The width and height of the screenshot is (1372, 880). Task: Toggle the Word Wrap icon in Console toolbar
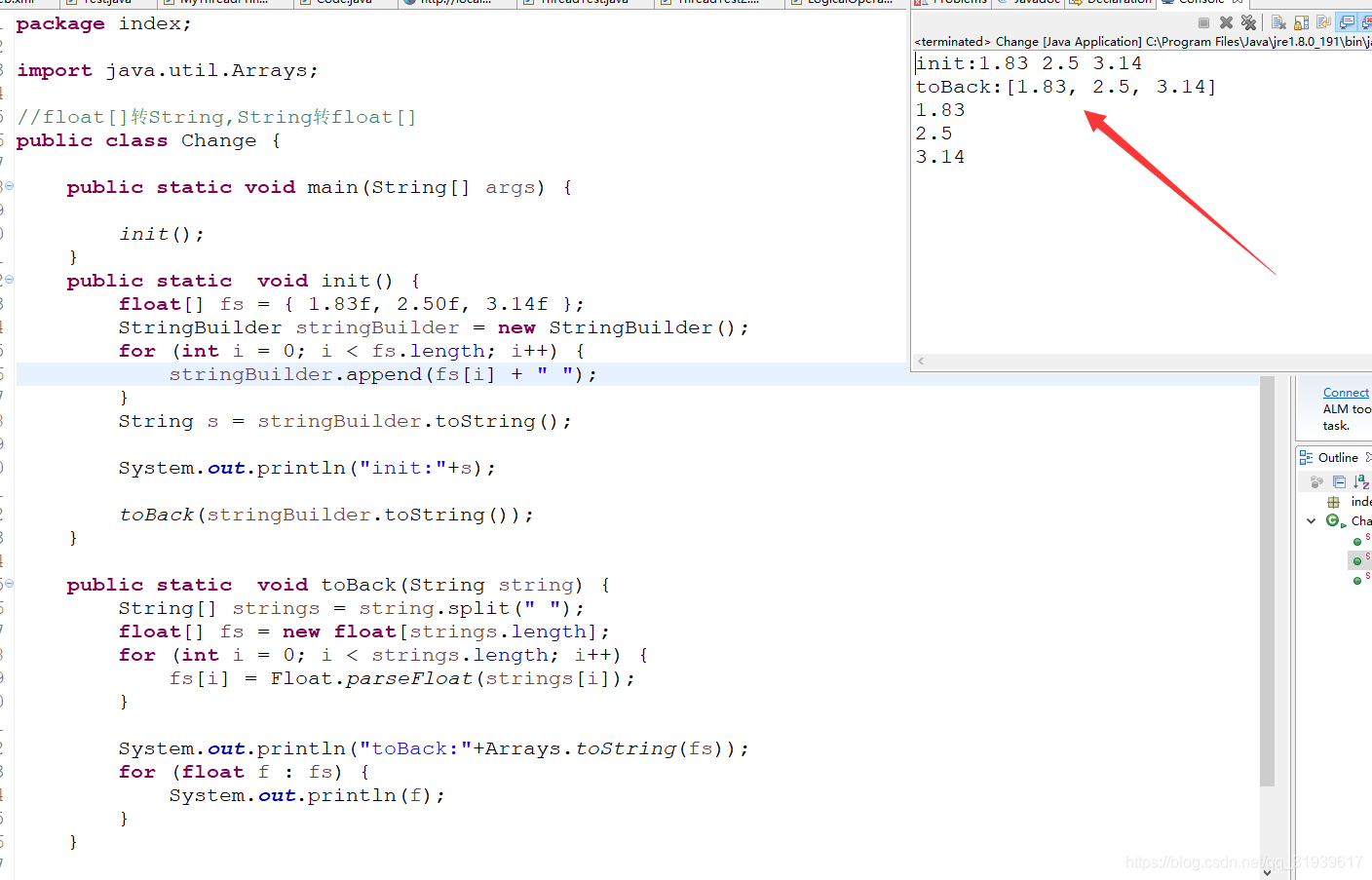1323,22
